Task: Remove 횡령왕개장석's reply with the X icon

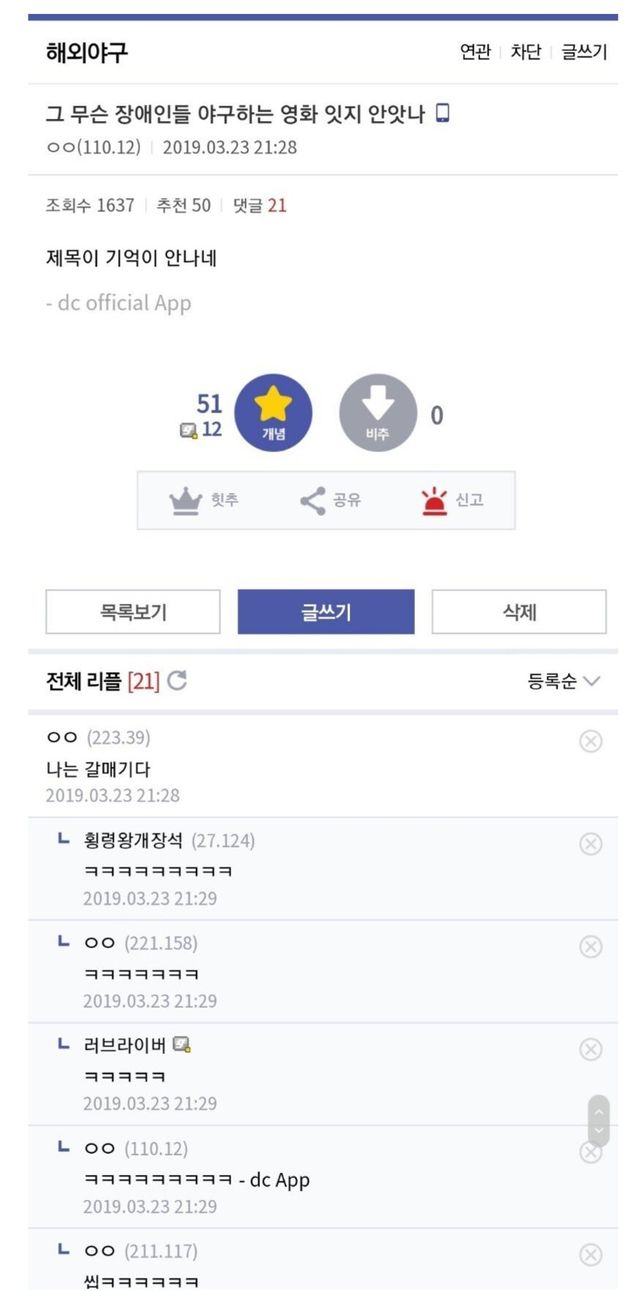Action: (x=591, y=844)
